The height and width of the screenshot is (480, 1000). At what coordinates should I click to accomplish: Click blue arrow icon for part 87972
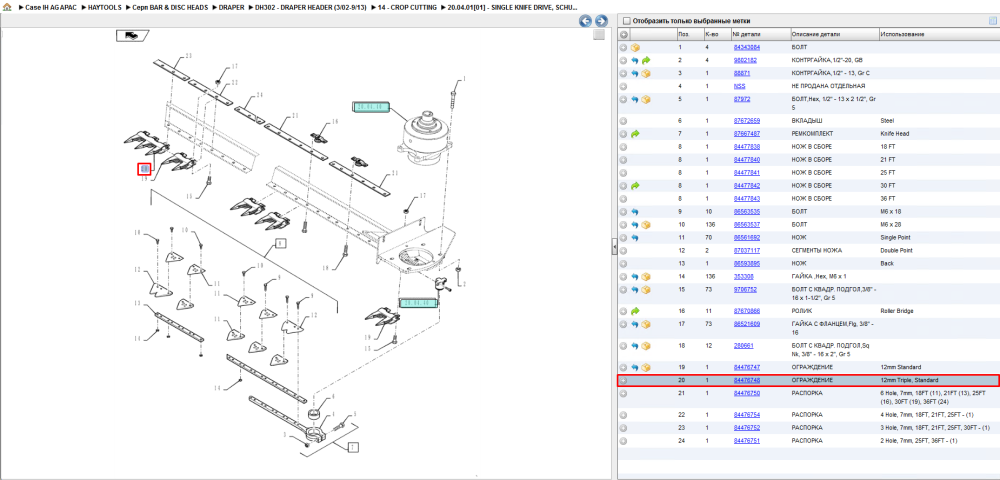pos(635,99)
